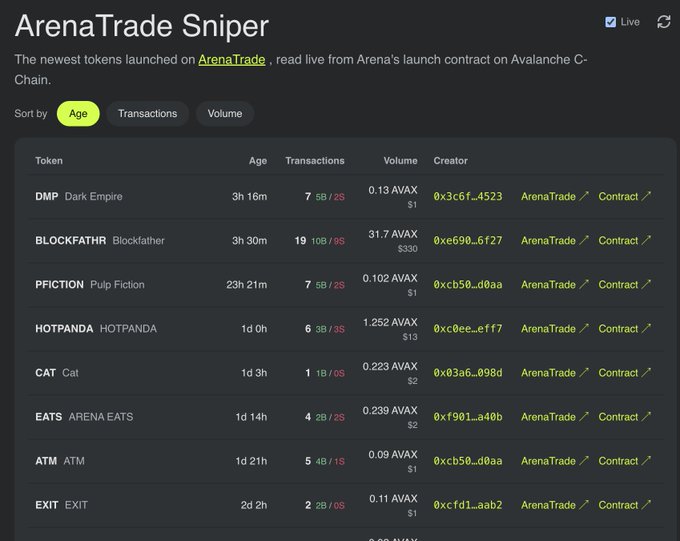Open Contract link for PFICTION row
This screenshot has height=541, width=680.
coord(624,285)
